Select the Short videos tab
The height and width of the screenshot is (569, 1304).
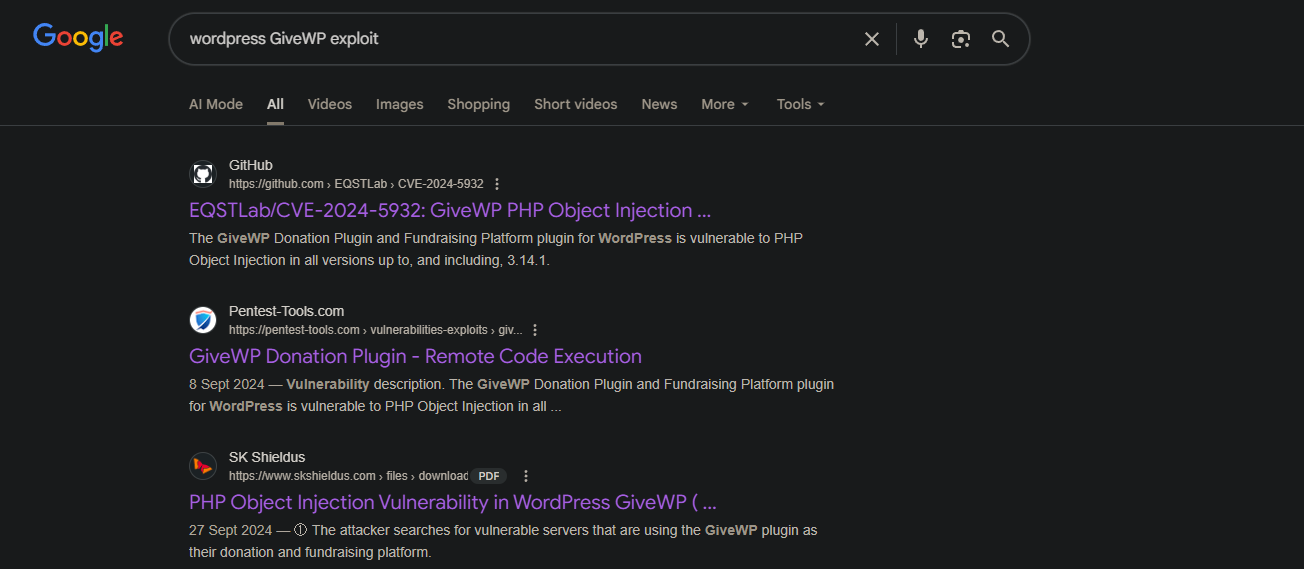click(575, 104)
